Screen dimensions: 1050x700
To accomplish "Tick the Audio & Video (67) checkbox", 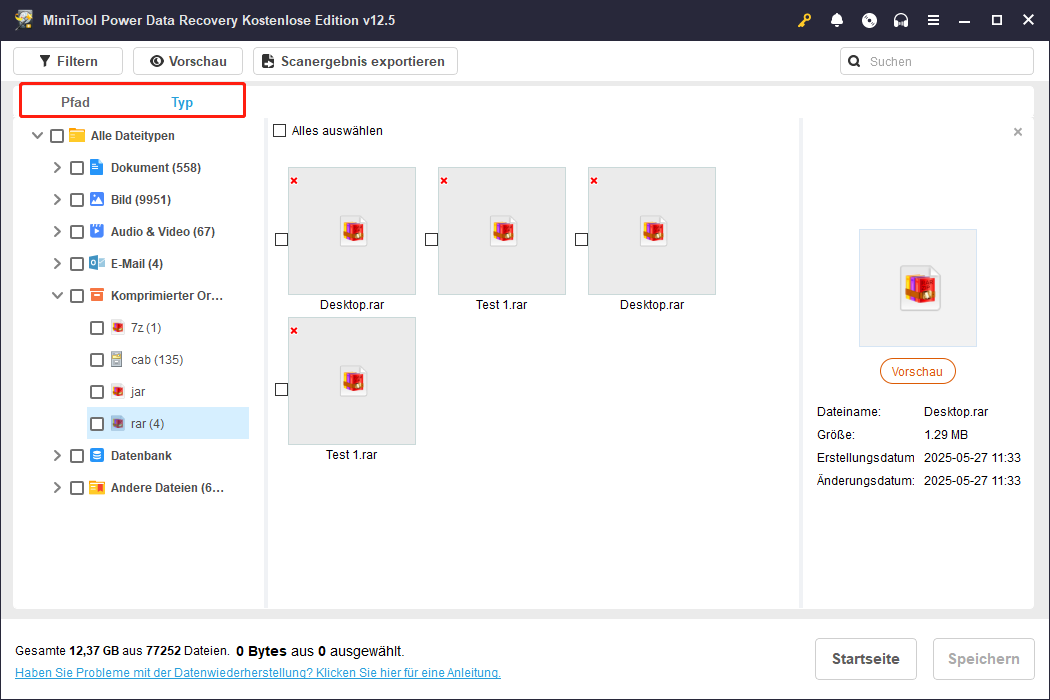I will coord(77,232).
